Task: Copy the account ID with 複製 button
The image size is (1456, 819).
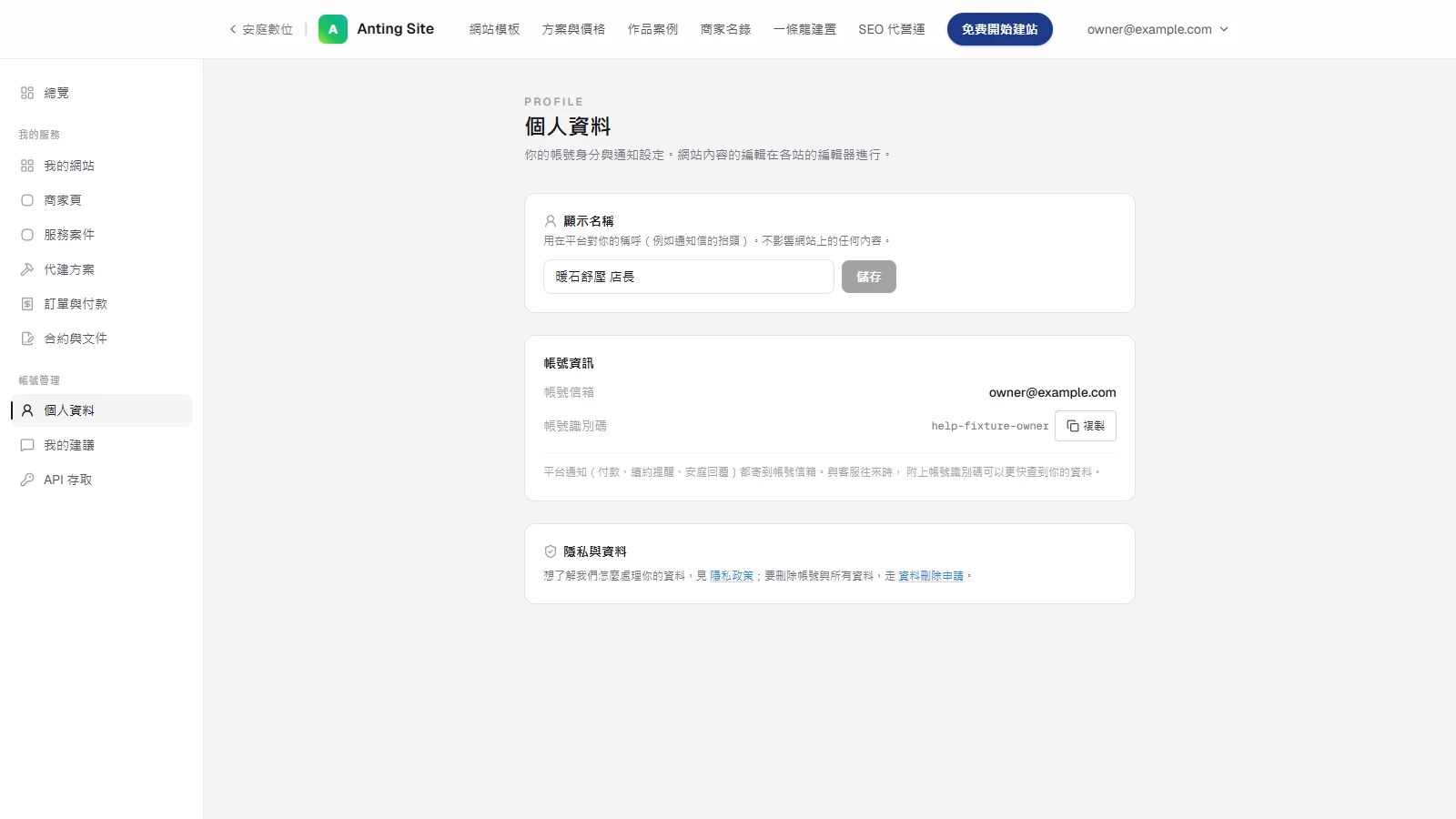Action: click(x=1086, y=426)
